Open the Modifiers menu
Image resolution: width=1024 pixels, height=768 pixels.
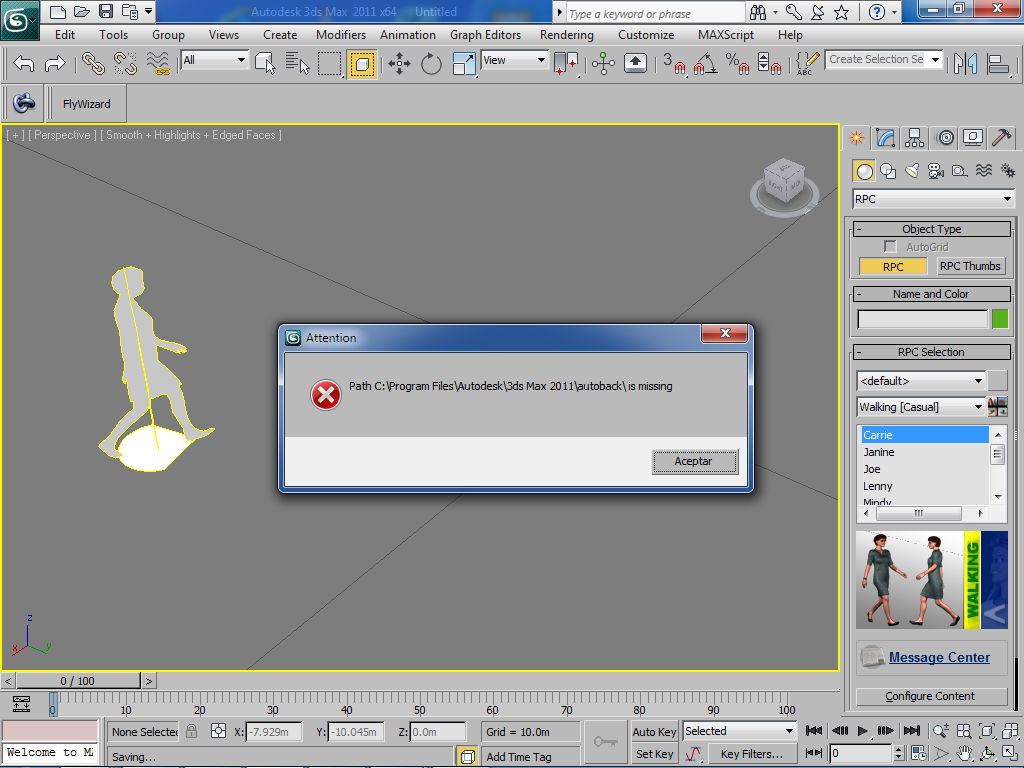coord(340,35)
